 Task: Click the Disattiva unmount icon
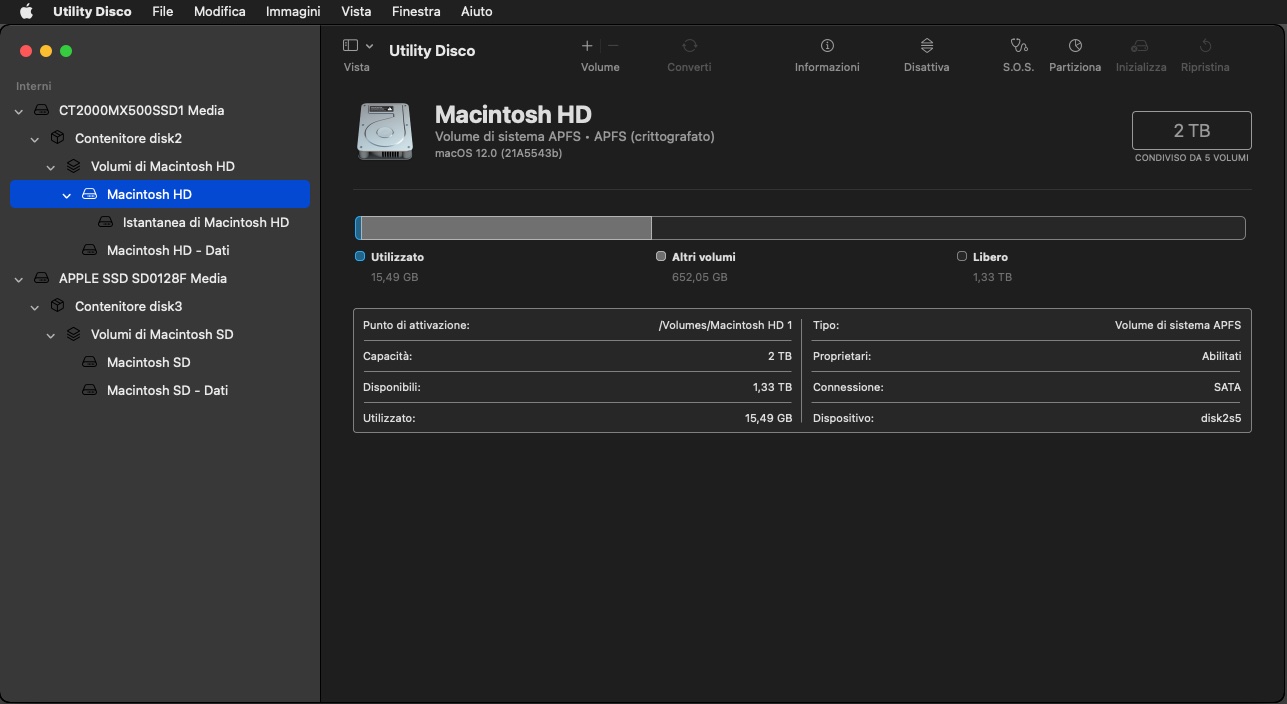[x=926, y=46]
